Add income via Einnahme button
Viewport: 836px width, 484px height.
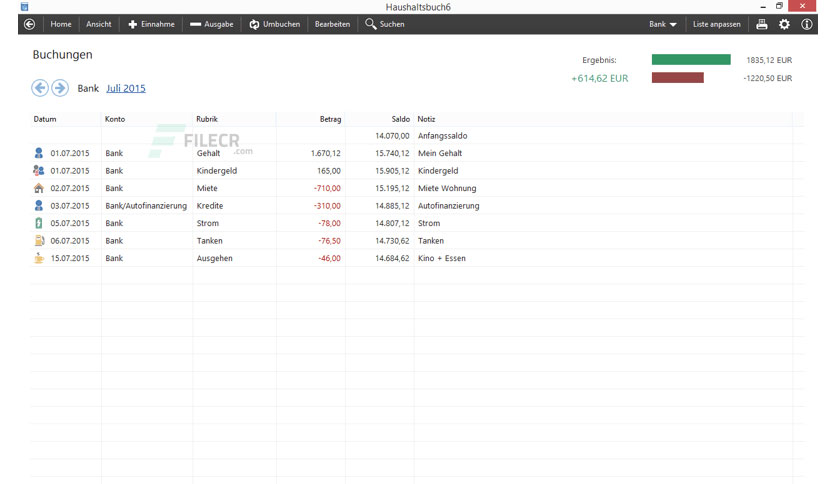click(151, 24)
